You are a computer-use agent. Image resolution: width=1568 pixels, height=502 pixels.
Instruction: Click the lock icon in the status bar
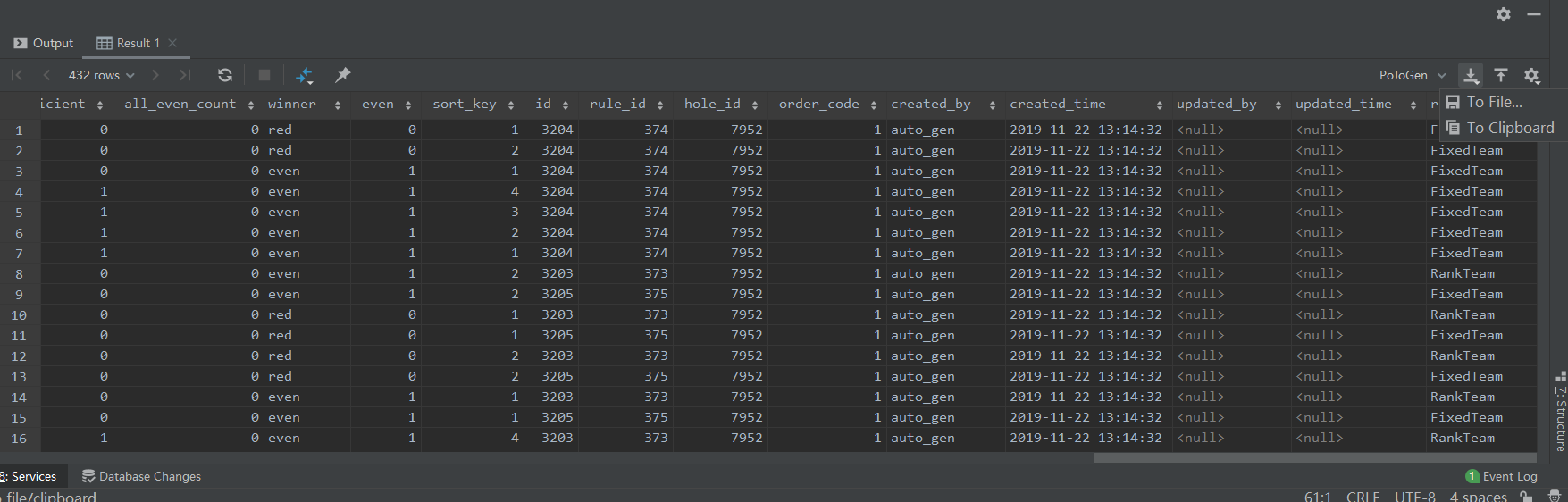(x=1526, y=497)
